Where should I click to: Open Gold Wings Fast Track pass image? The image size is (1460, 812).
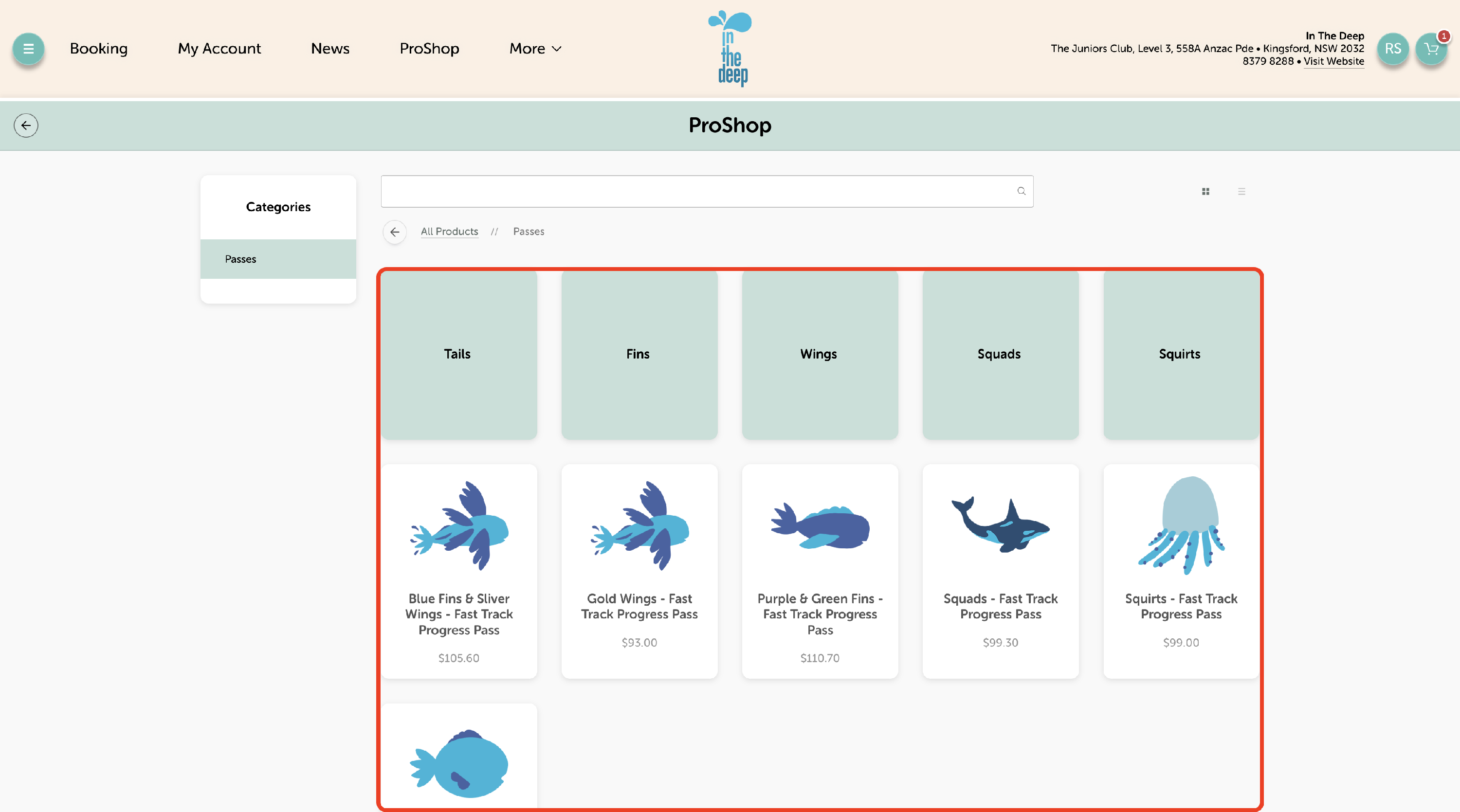pyautogui.click(x=639, y=526)
